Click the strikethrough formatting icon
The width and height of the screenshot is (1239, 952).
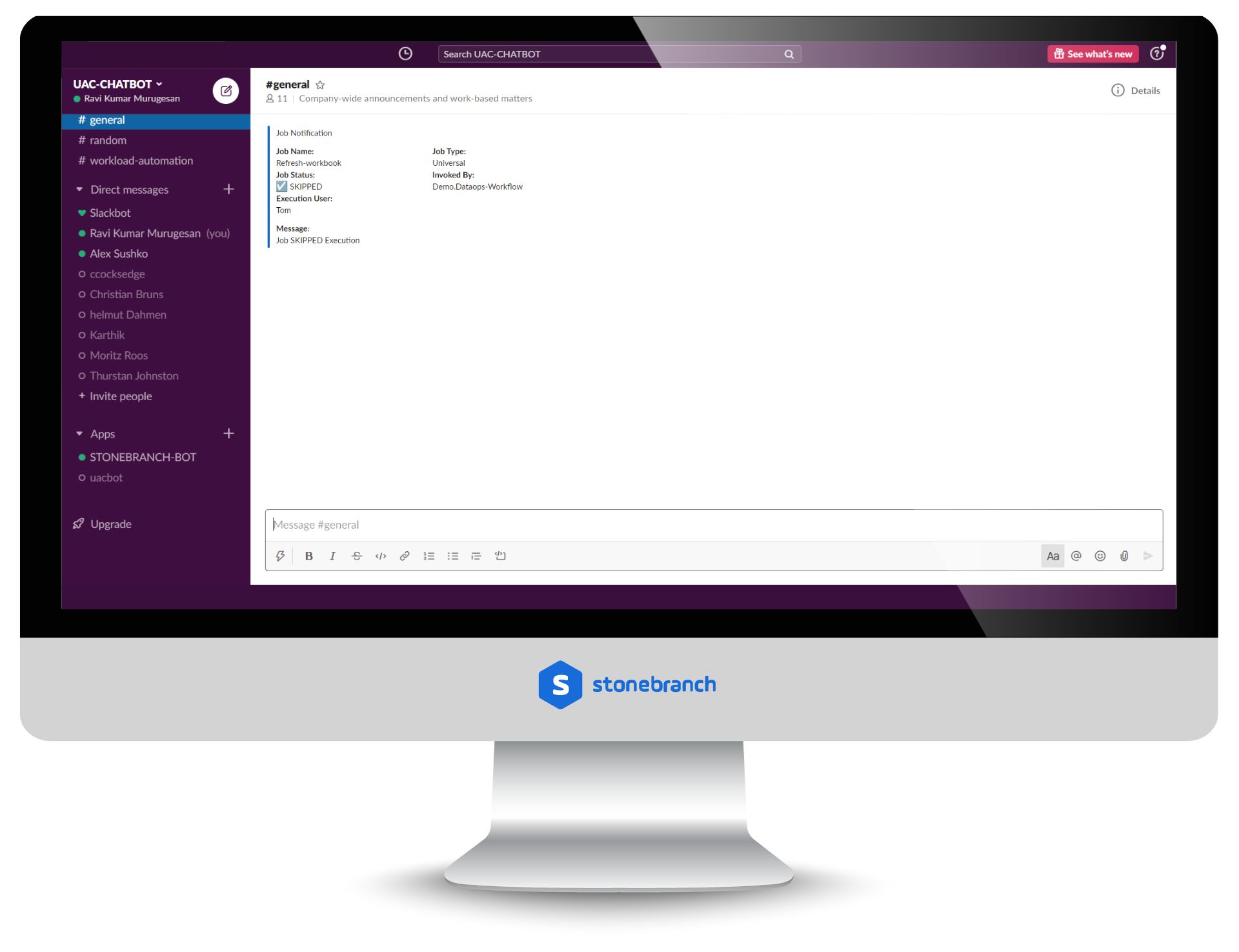357,556
